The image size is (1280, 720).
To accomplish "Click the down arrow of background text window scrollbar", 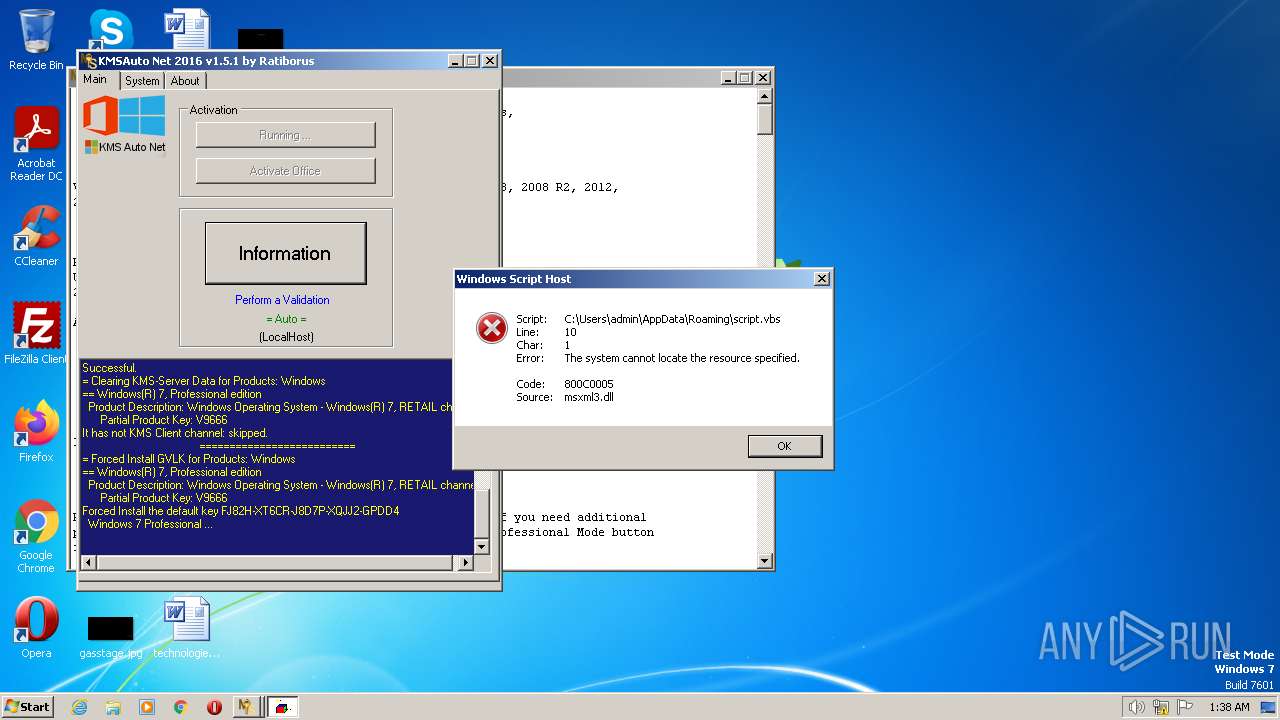I will coord(765,561).
